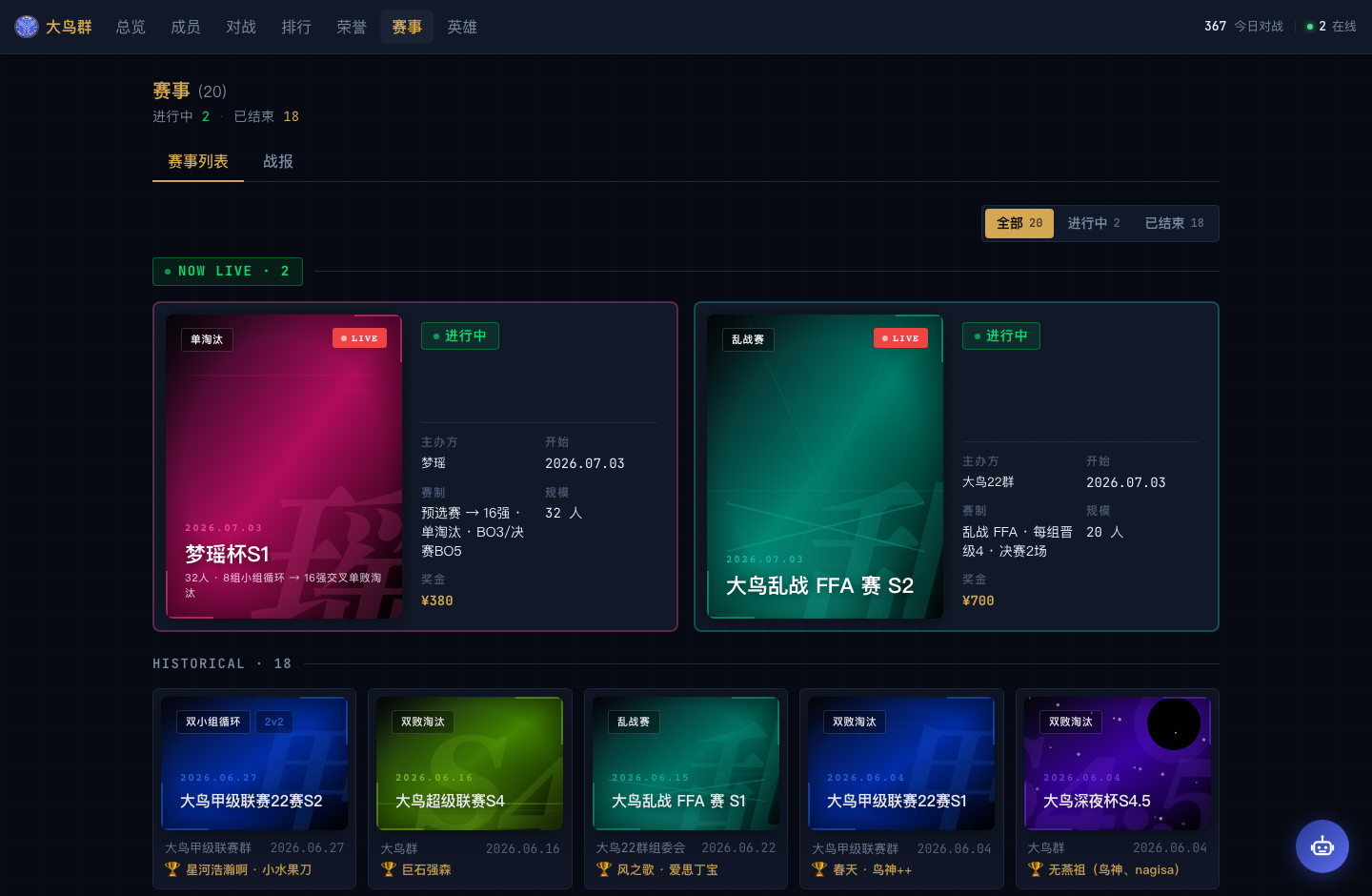Click 2v2 tag on 甲级联赛22赛S2
Image resolution: width=1372 pixels, height=896 pixels.
coord(274,722)
